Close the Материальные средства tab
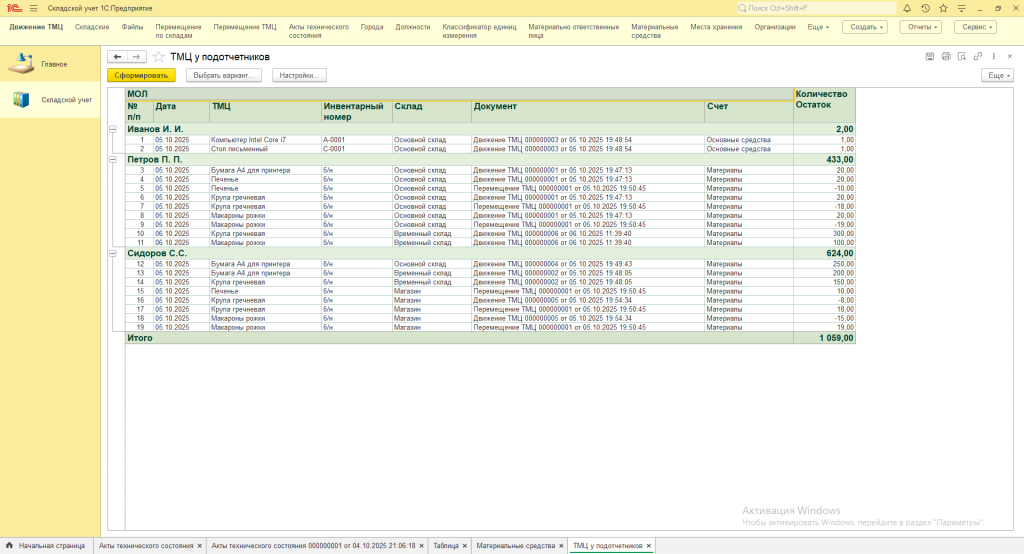1024x554 pixels. pyautogui.click(x=561, y=546)
